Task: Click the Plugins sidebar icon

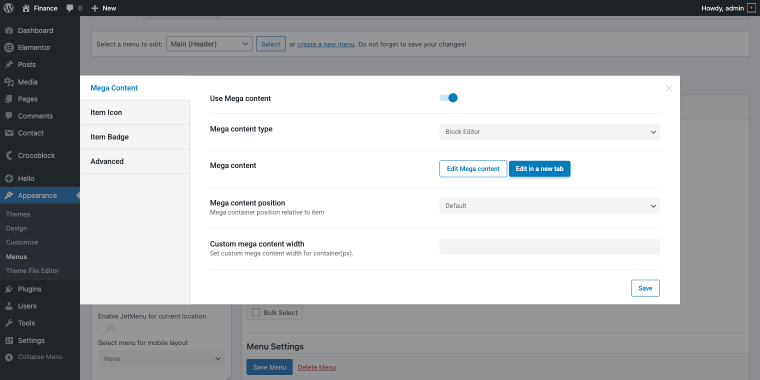Action: [x=8, y=289]
